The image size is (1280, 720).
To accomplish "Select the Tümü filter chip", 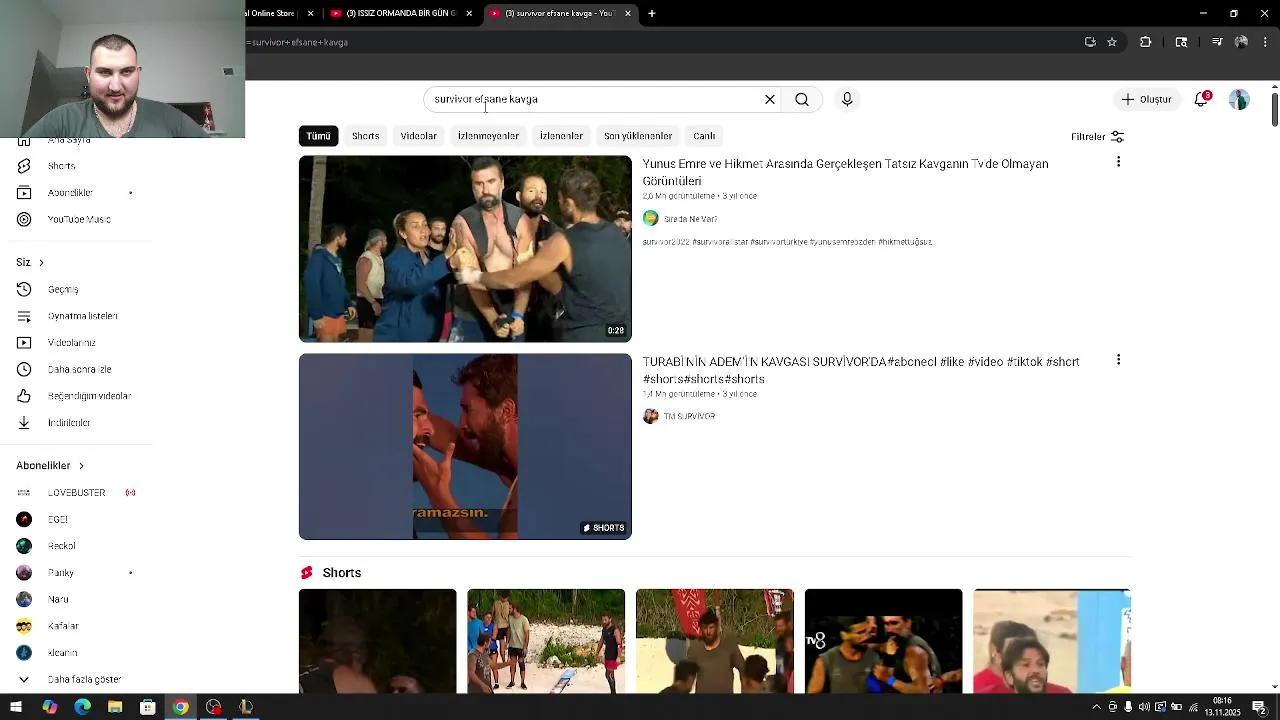I will [x=318, y=136].
